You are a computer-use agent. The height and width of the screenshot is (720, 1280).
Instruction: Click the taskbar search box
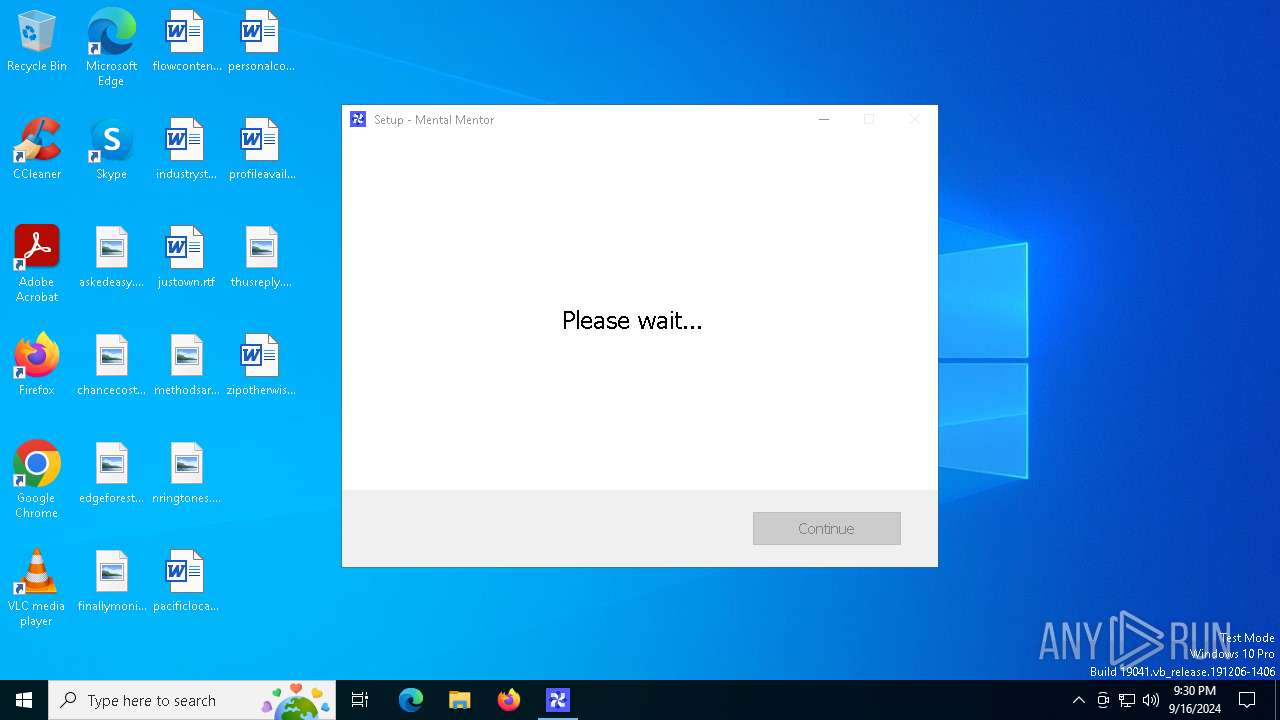click(x=192, y=700)
